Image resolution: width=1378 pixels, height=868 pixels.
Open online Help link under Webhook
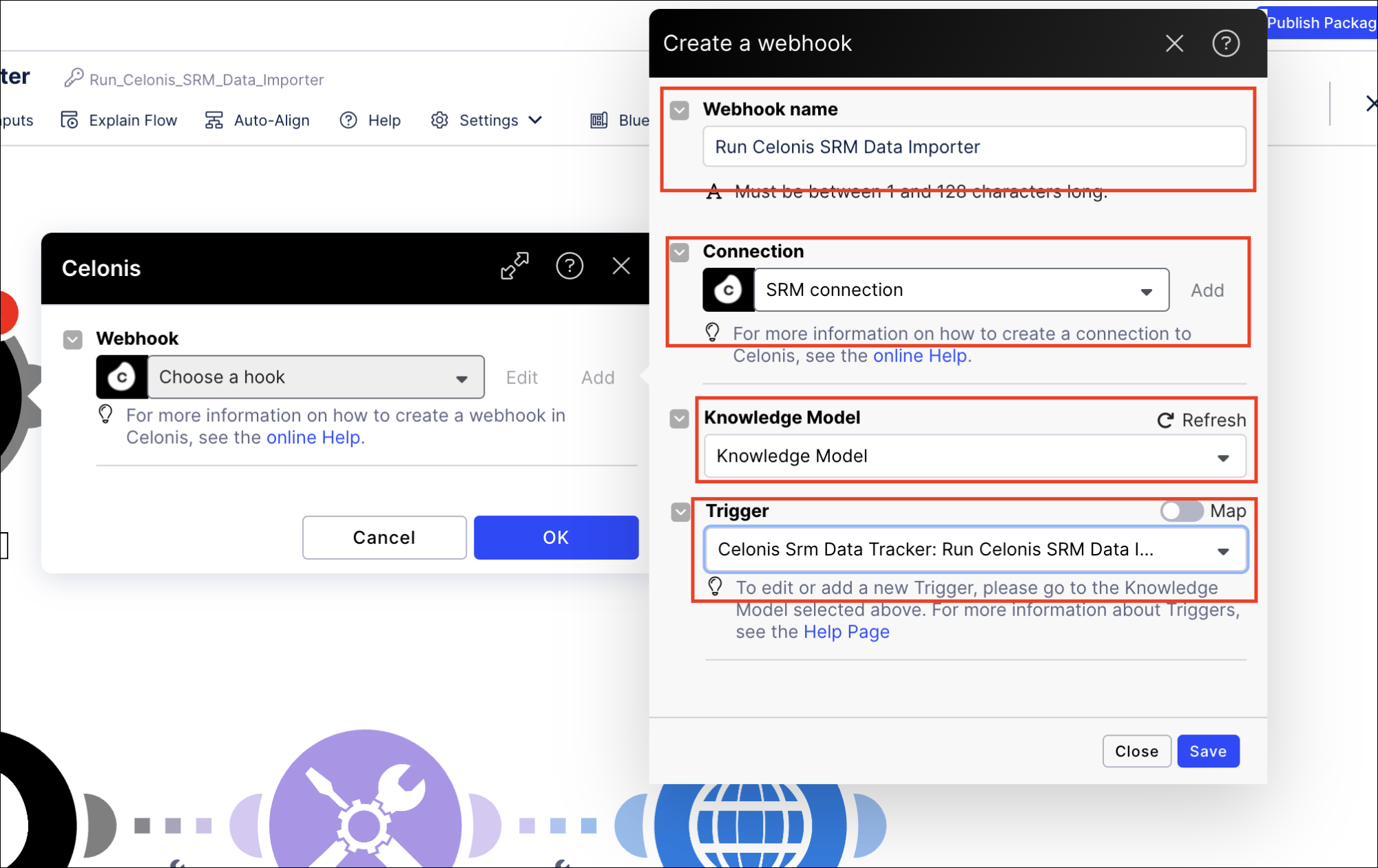[313, 438]
